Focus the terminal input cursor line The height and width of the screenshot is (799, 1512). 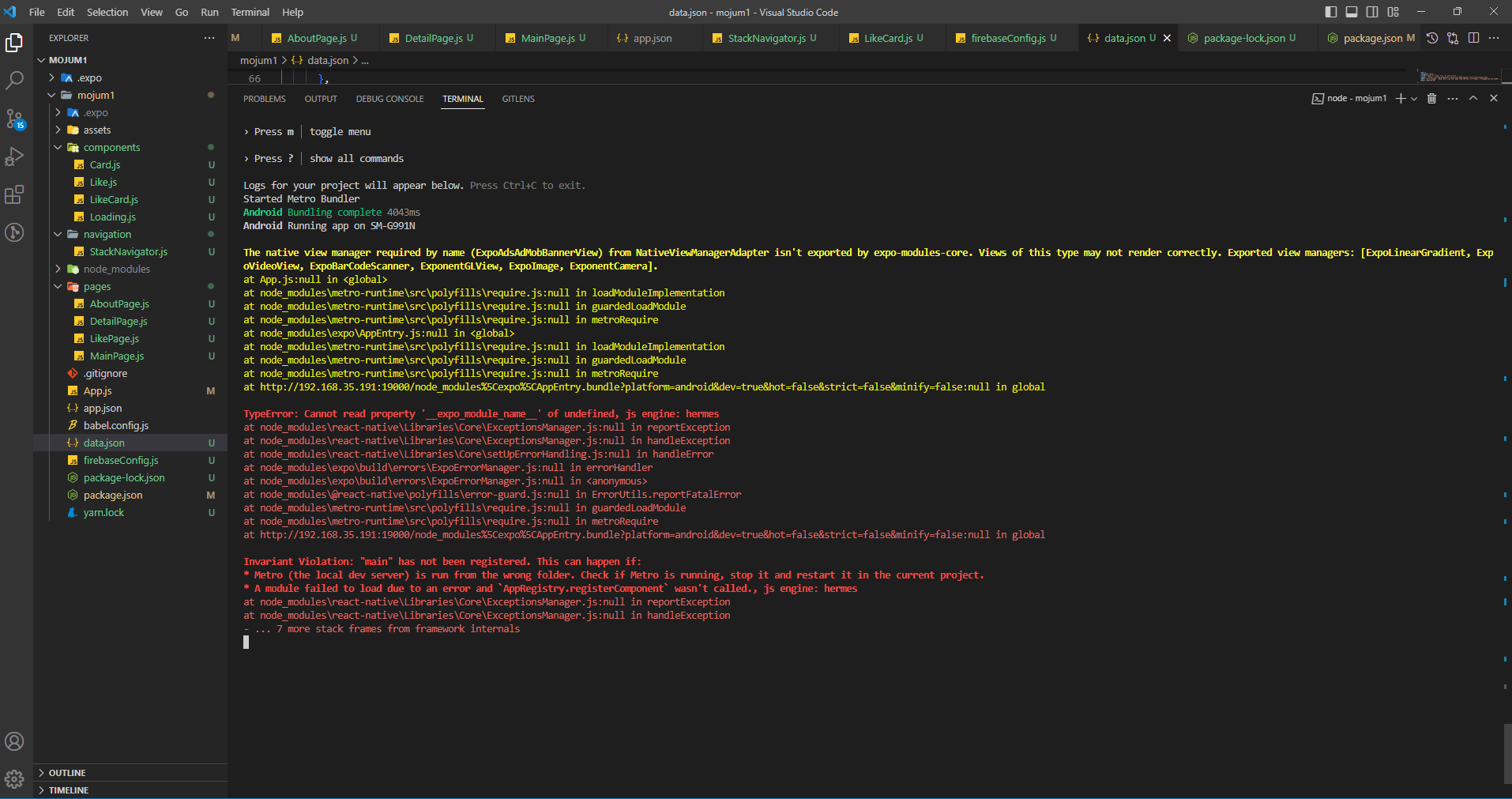pos(246,643)
